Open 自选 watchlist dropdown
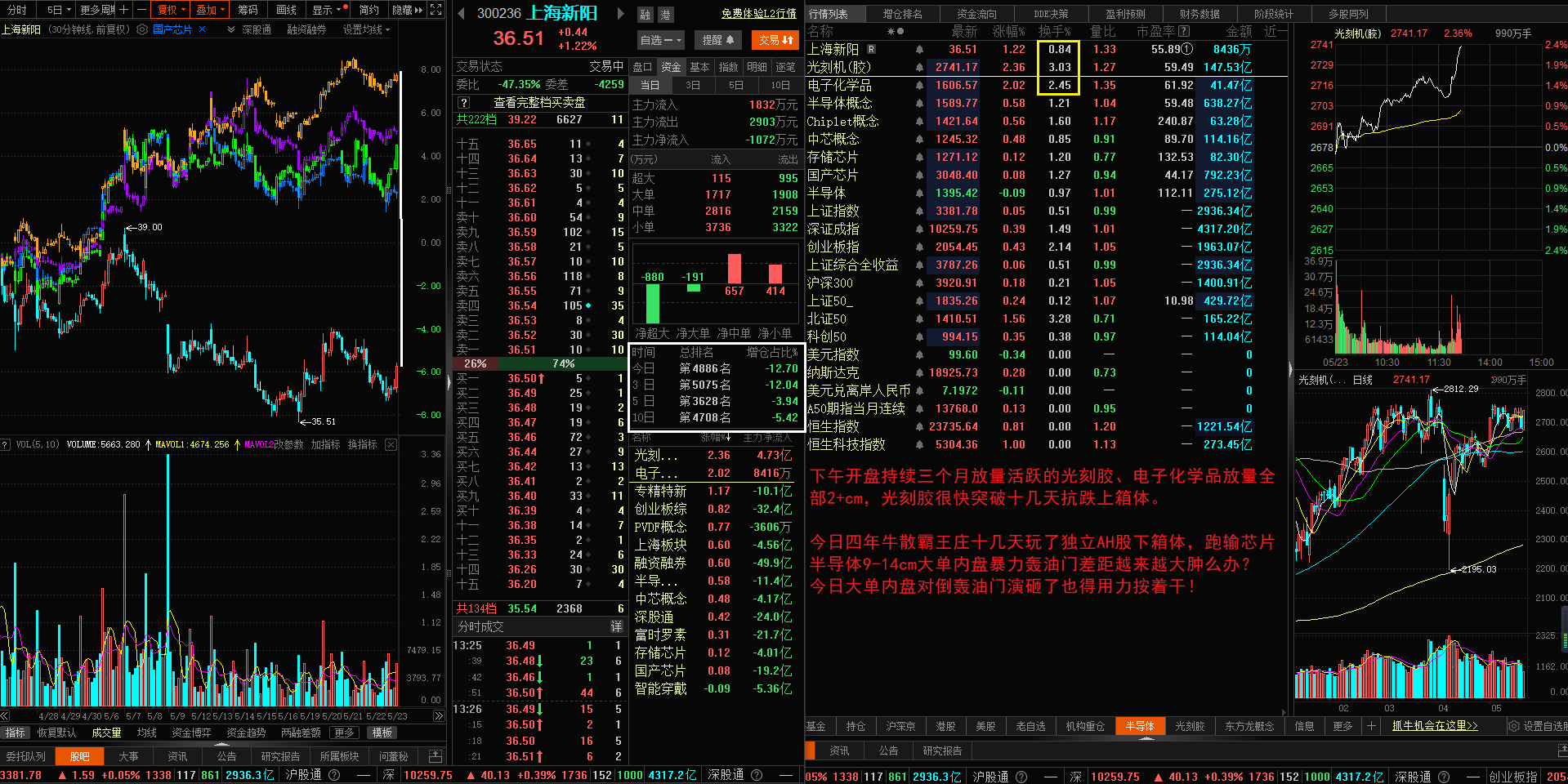This screenshot has width=1568, height=784. tap(660, 39)
